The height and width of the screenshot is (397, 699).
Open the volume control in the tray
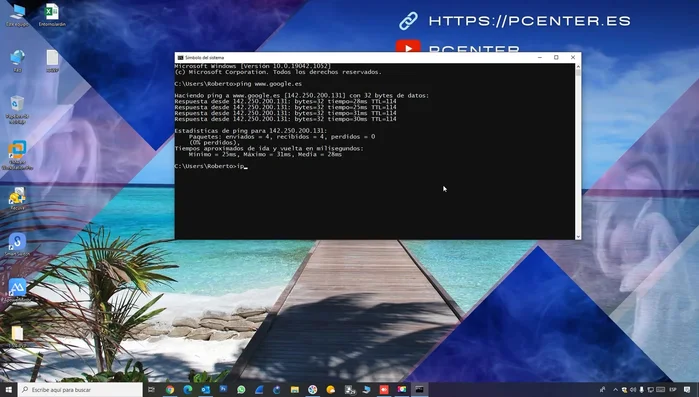tap(633, 389)
